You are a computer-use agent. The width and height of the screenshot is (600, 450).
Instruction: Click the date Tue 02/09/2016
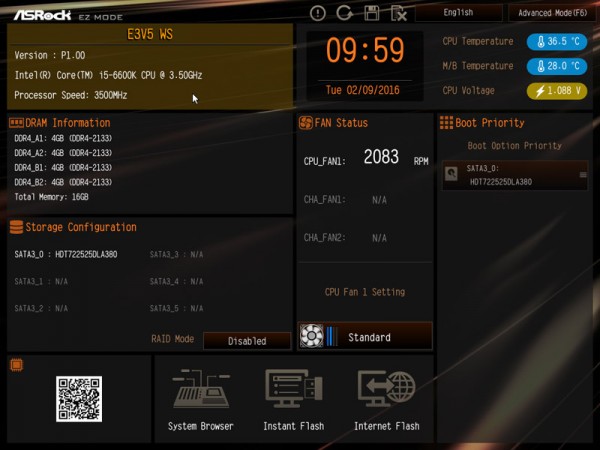point(362,90)
